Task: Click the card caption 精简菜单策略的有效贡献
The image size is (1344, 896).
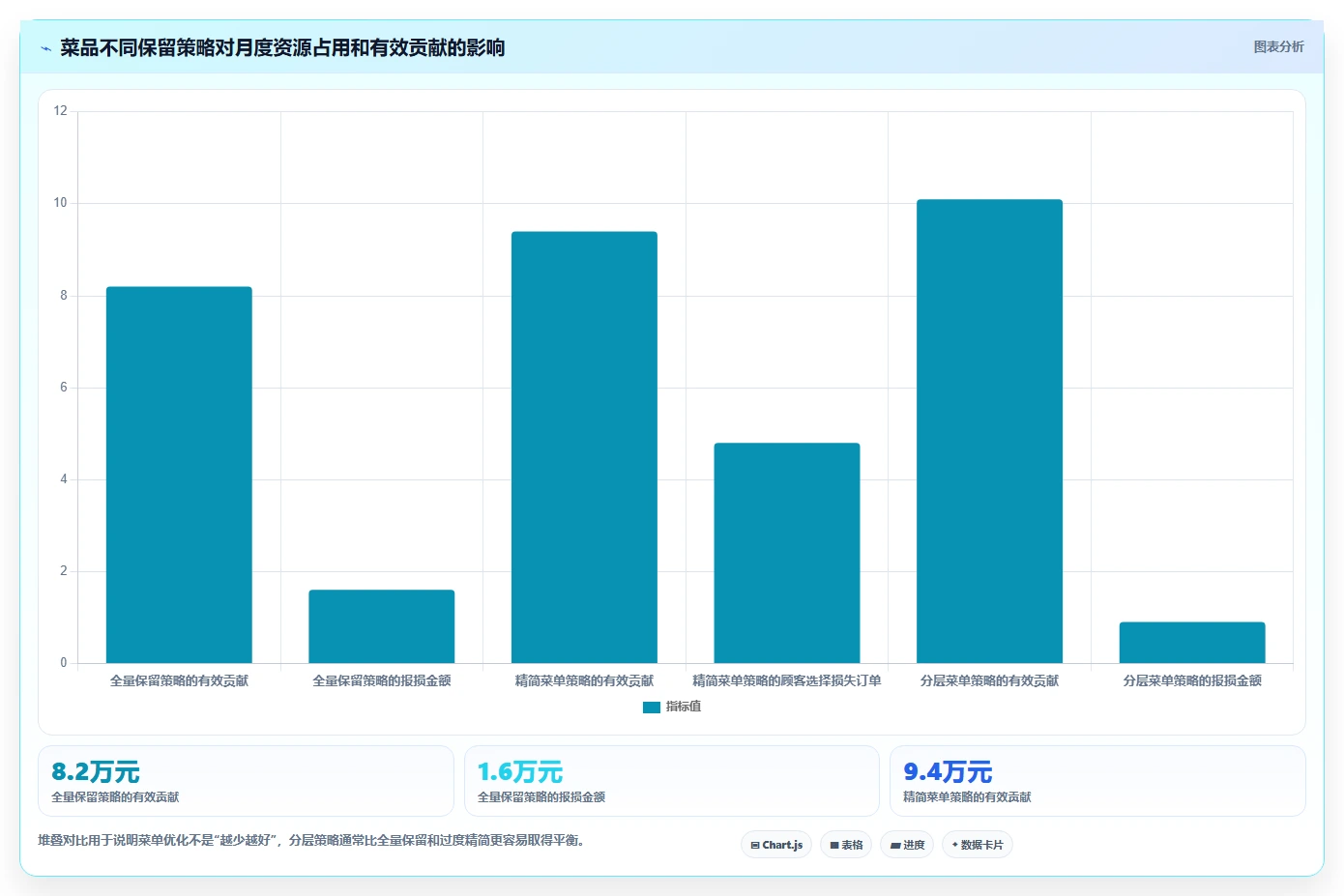Action: (x=967, y=797)
